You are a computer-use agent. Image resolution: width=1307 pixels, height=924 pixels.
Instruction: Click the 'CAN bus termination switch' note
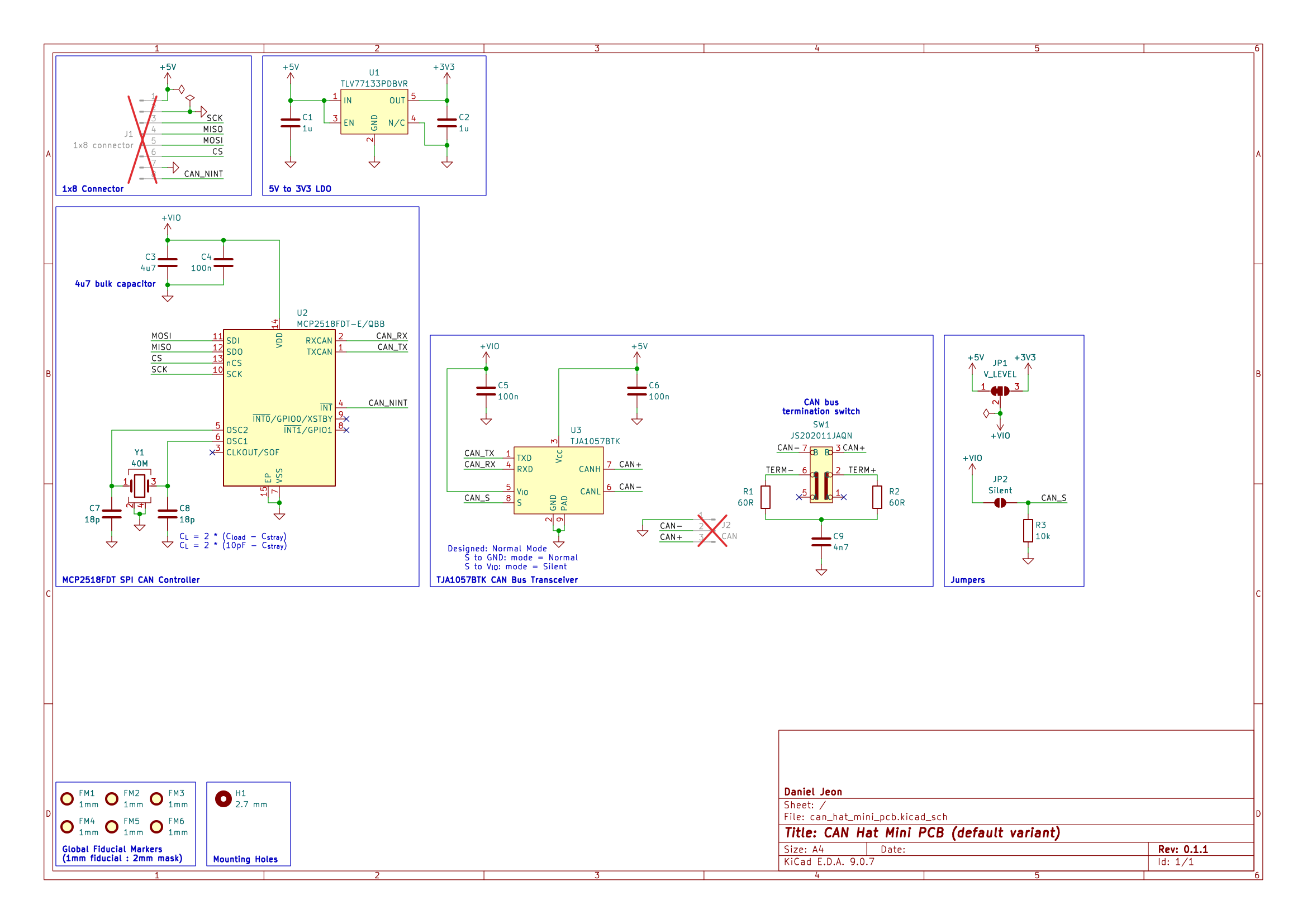click(821, 407)
